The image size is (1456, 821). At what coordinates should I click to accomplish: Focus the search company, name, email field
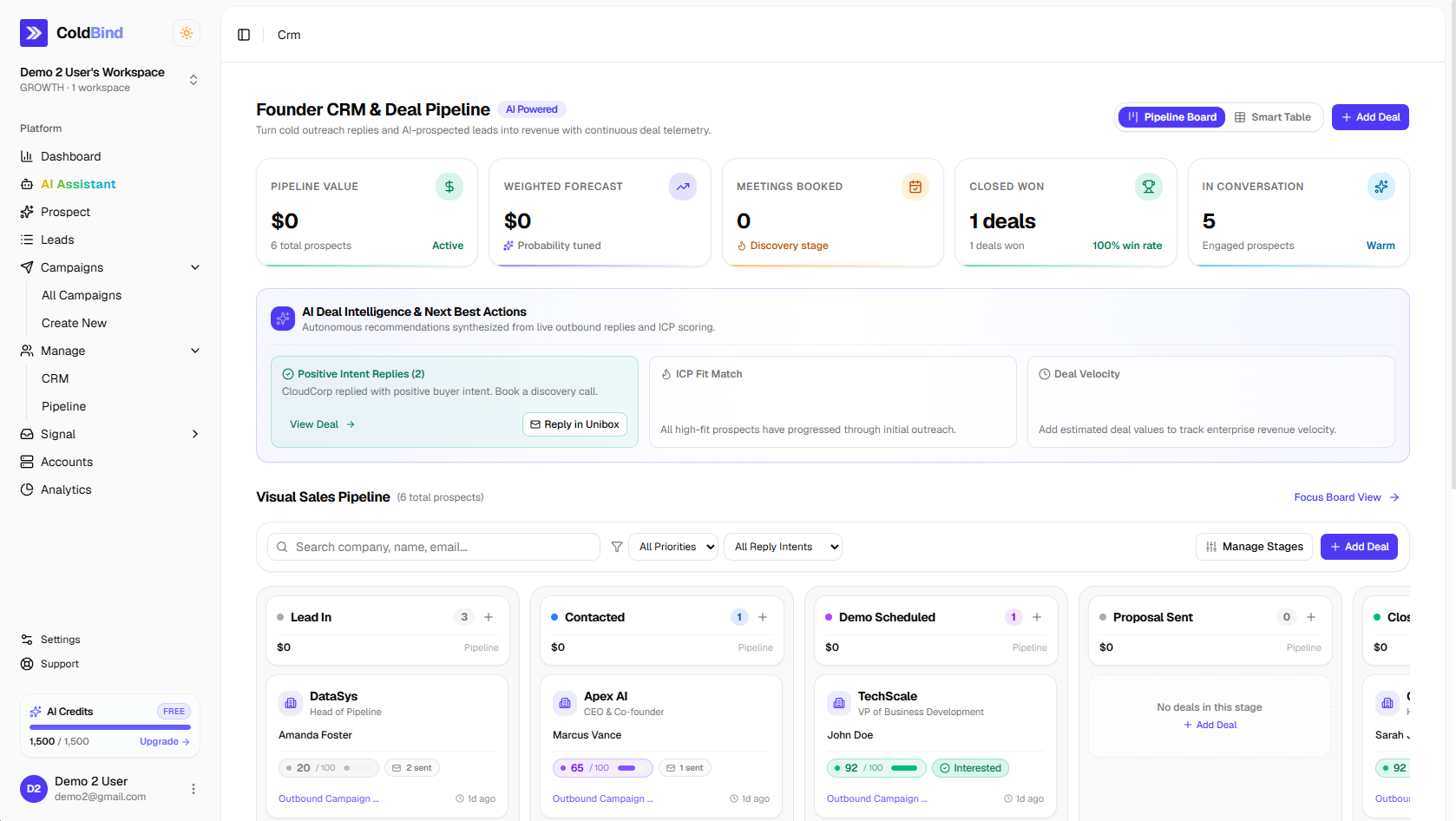click(434, 547)
